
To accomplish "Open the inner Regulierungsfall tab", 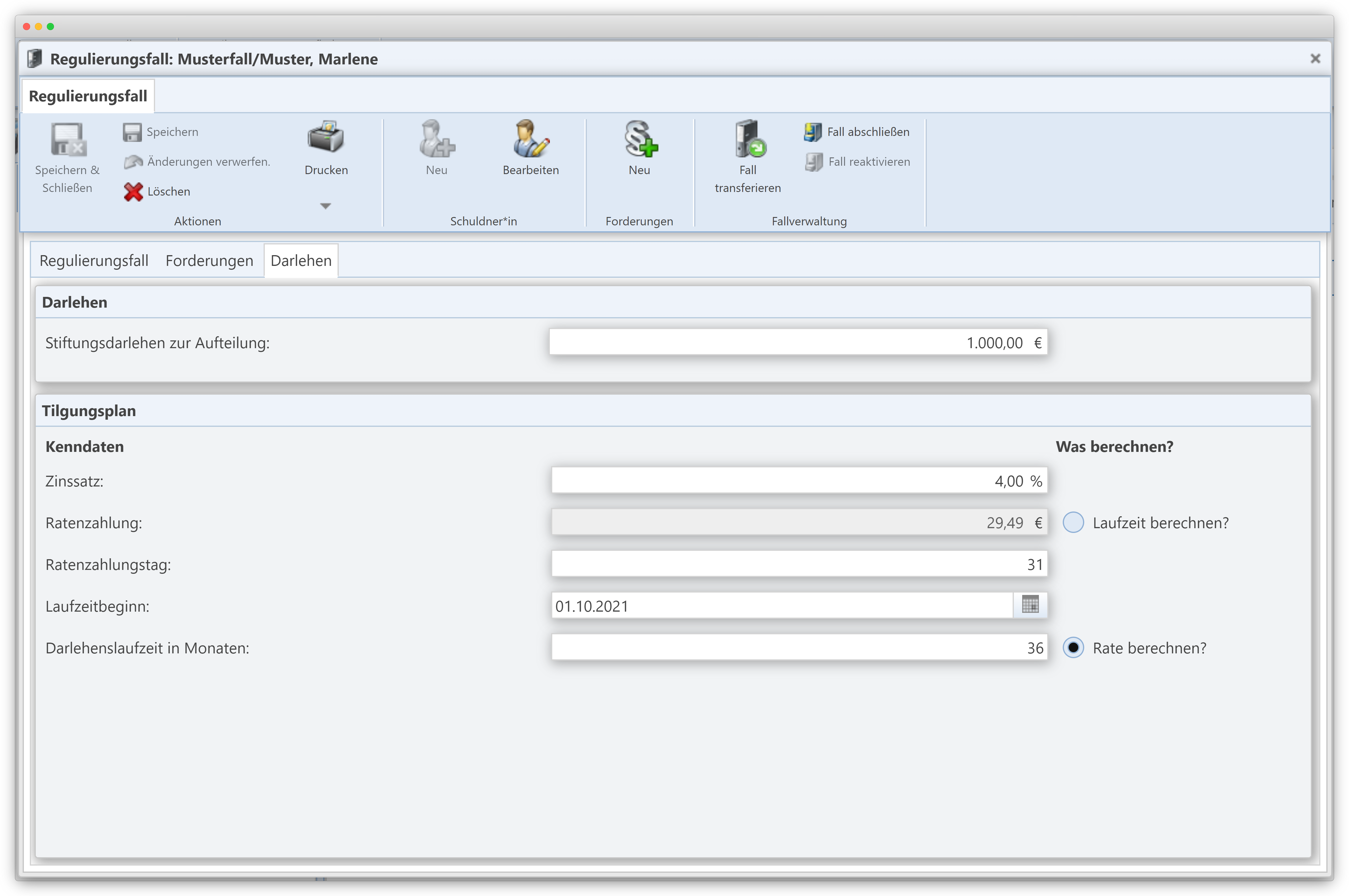I will 94,261.
